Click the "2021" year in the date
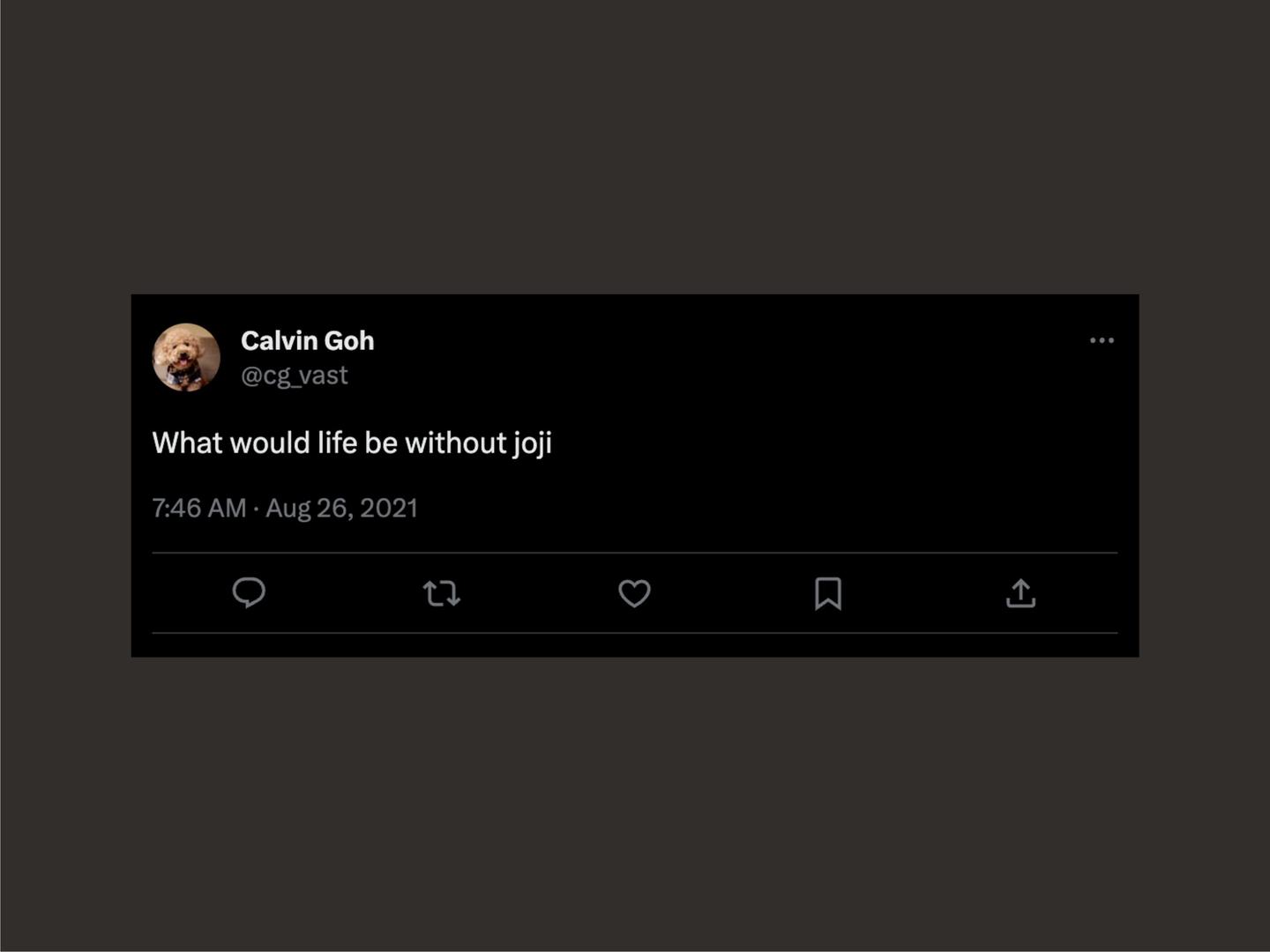Viewport: 1270px width, 952px height. pos(389,508)
